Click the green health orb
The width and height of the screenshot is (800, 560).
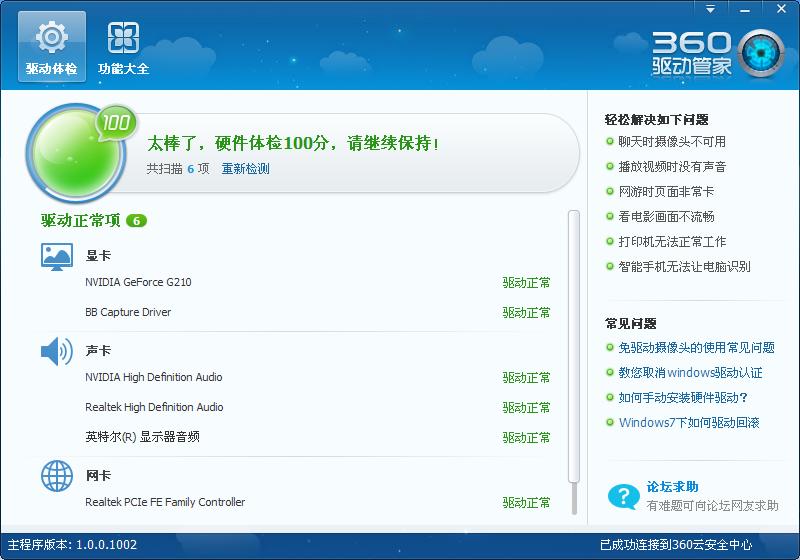pyautogui.click(x=77, y=153)
